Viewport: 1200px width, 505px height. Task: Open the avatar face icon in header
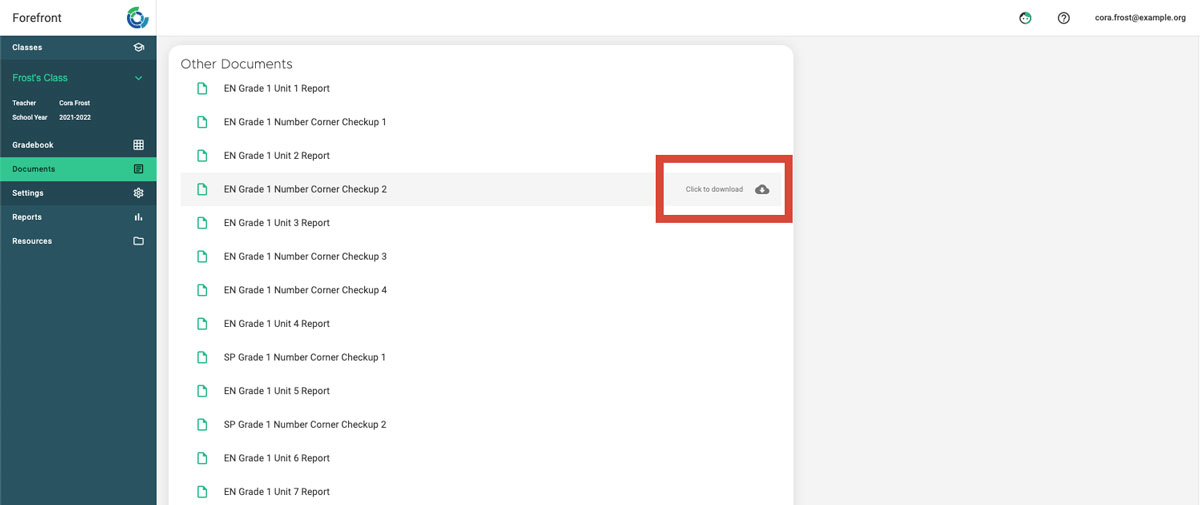coord(1025,18)
